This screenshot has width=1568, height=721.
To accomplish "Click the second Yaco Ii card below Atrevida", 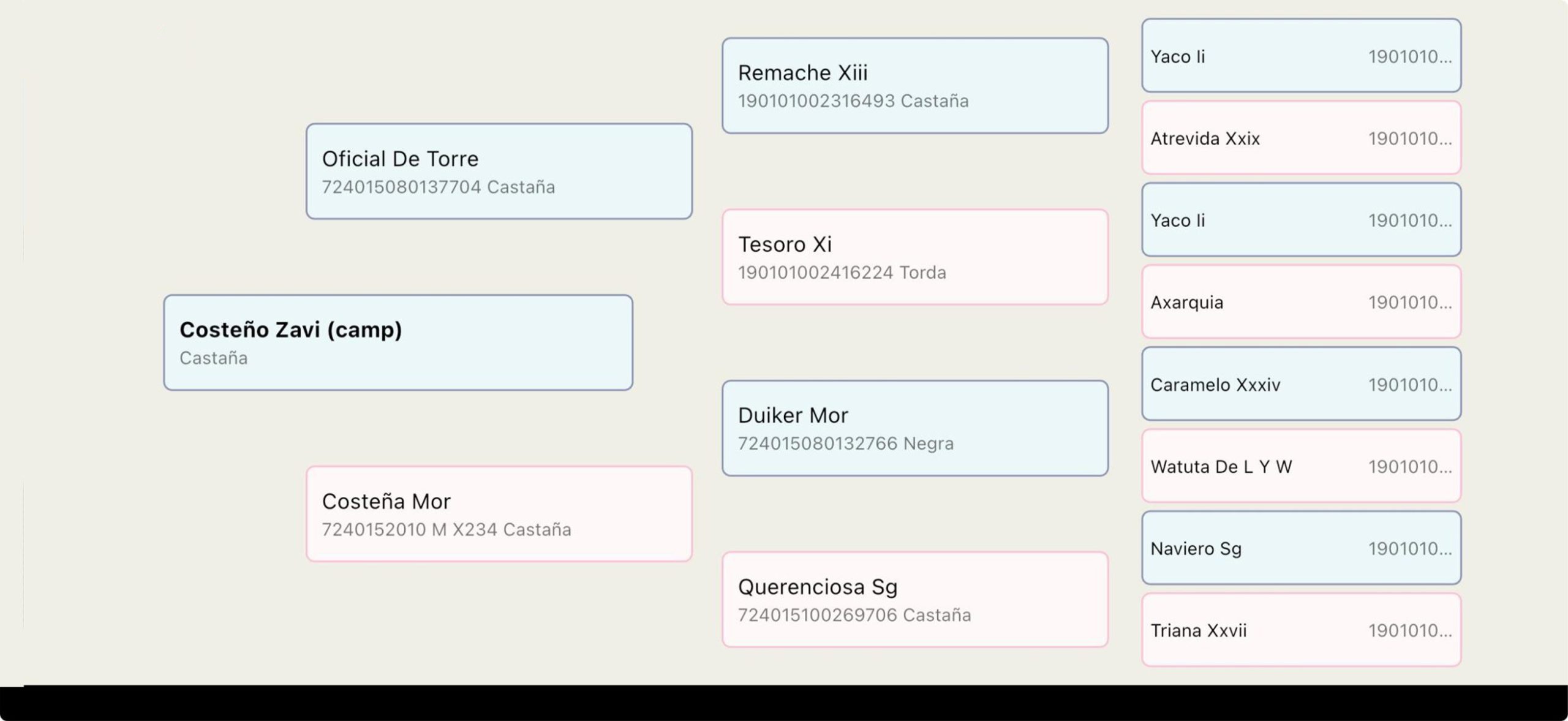I will click(1302, 220).
